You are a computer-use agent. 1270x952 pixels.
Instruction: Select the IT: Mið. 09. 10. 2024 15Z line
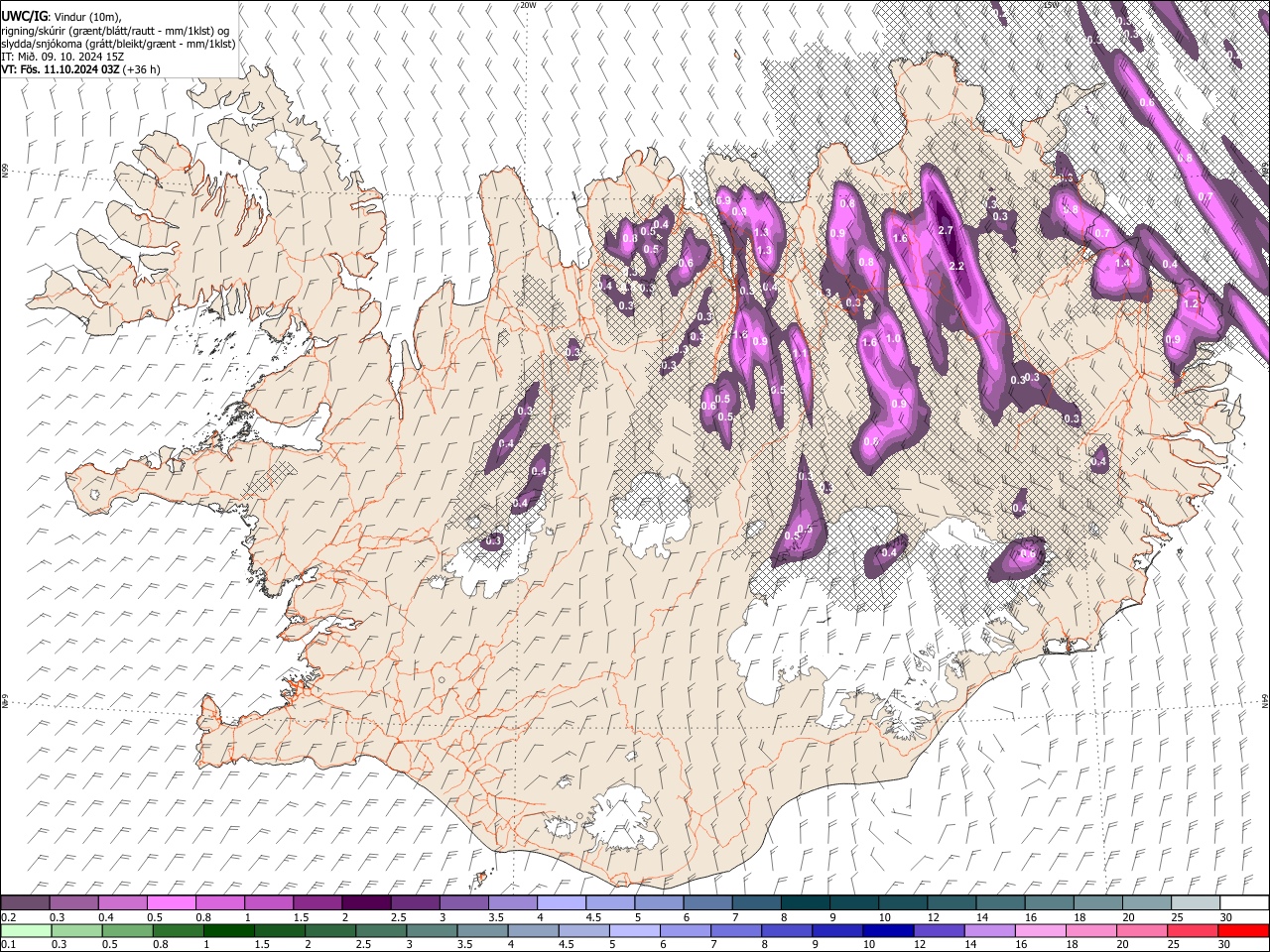pos(63,57)
